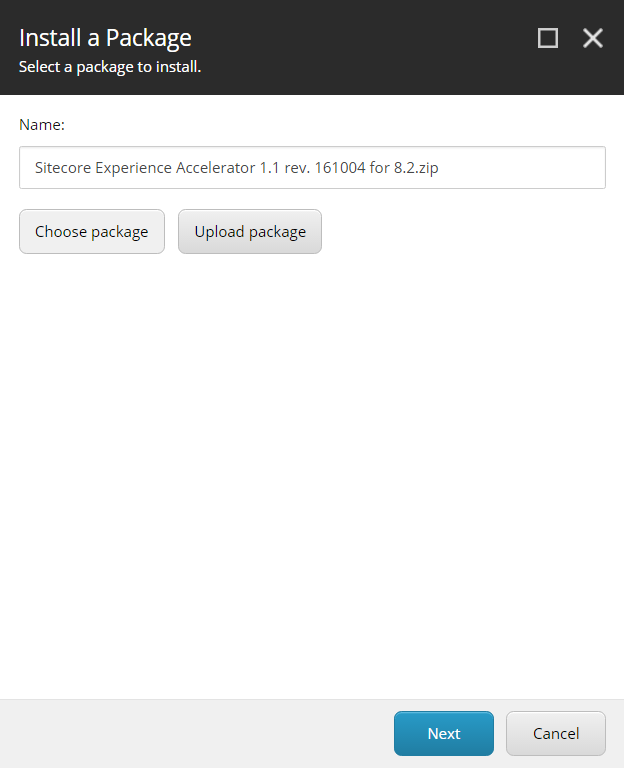Focus the package Name text field

[x=312, y=168]
